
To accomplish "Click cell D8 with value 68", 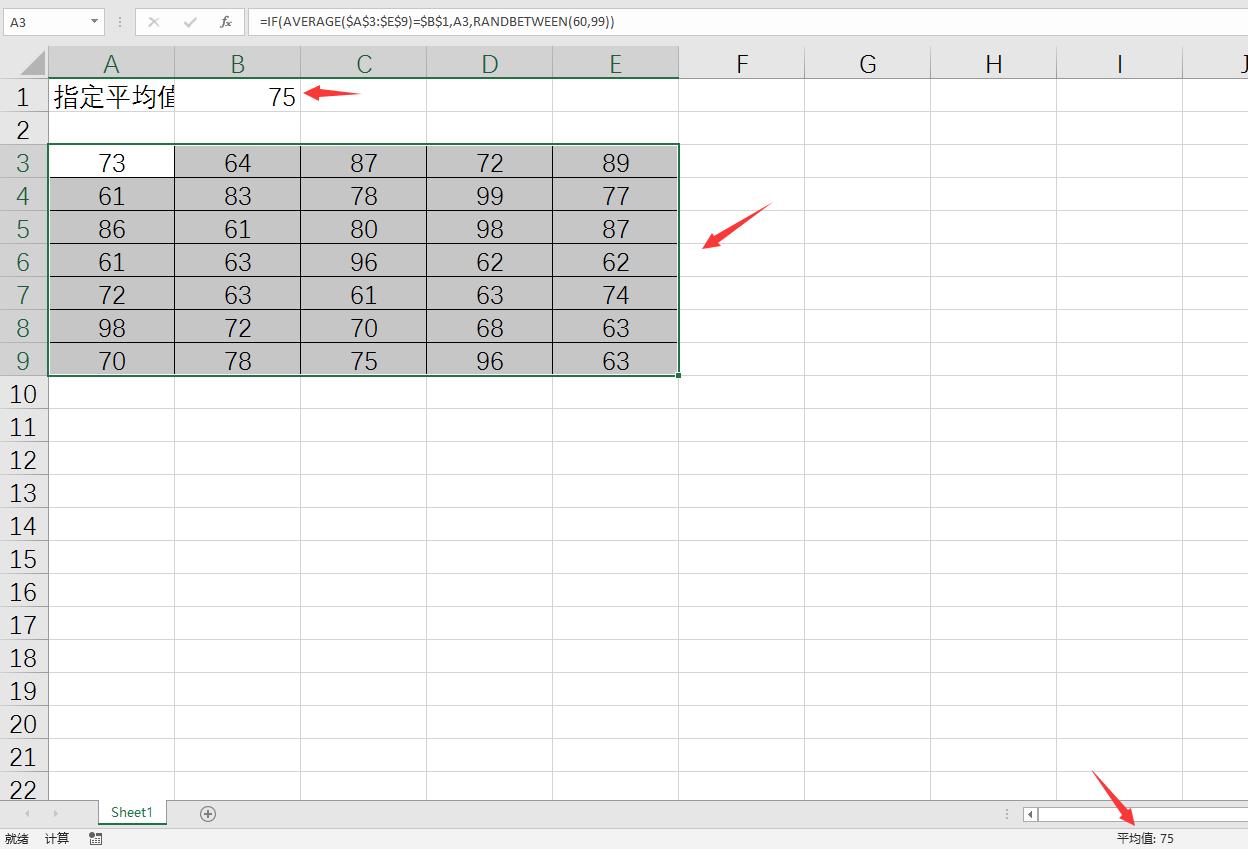I will [489, 327].
